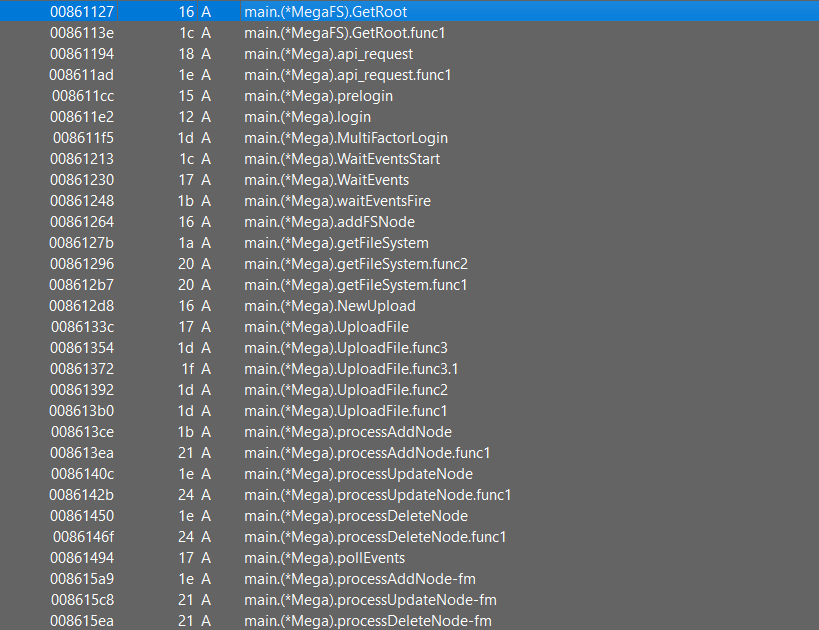Image resolution: width=819 pixels, height=630 pixels.
Task: Select address 008611f5
Action: point(83,138)
